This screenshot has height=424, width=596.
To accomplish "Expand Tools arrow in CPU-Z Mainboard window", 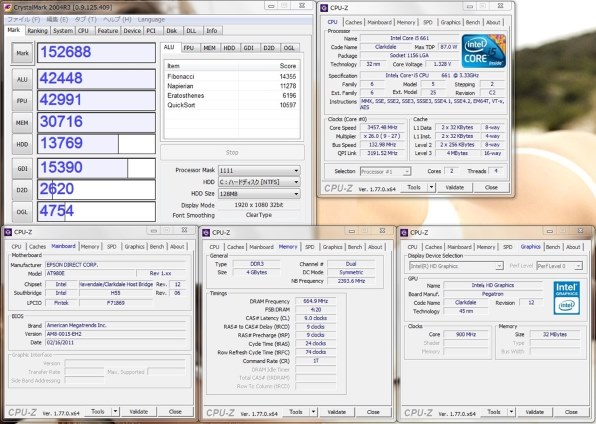I will click(x=116, y=411).
